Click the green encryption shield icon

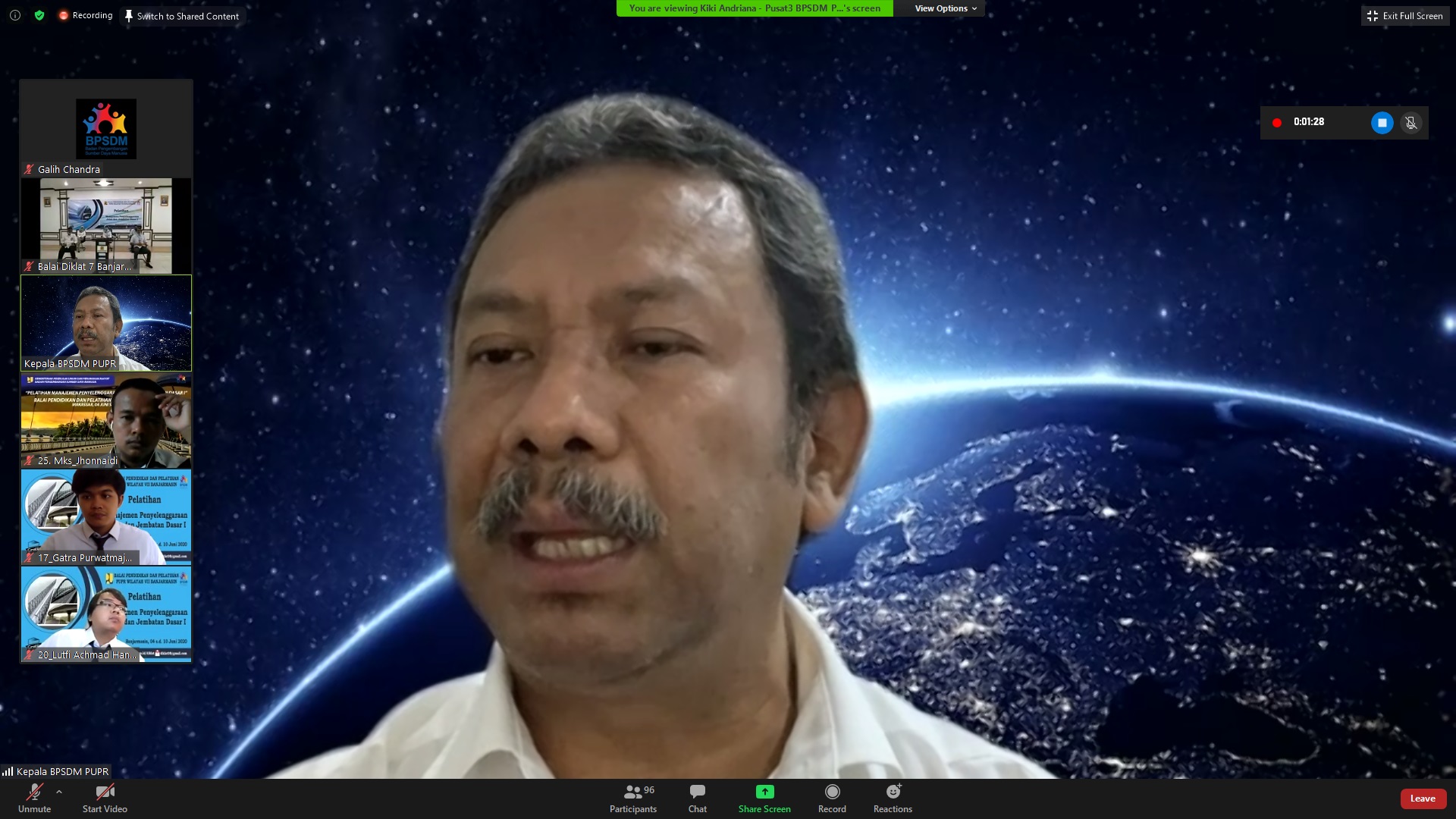click(x=39, y=15)
